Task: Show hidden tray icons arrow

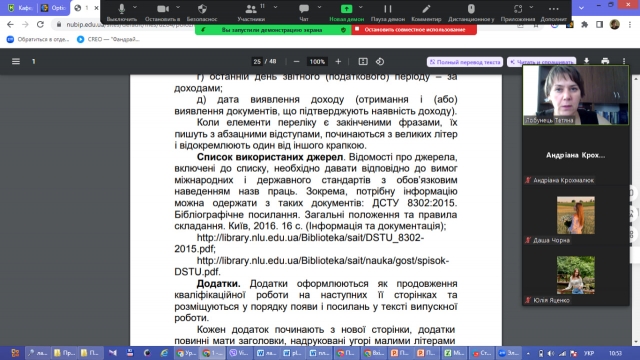Action: [x=528, y=353]
